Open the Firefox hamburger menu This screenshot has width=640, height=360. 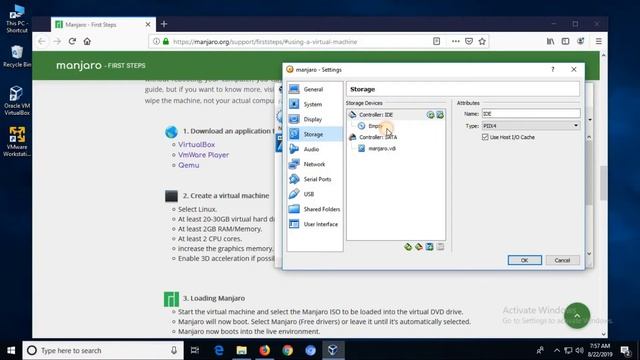click(598, 41)
